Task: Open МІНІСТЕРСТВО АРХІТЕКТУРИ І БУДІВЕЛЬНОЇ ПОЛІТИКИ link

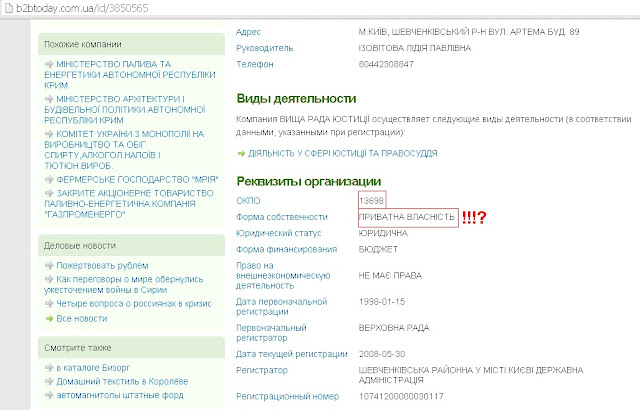Action: coord(125,109)
